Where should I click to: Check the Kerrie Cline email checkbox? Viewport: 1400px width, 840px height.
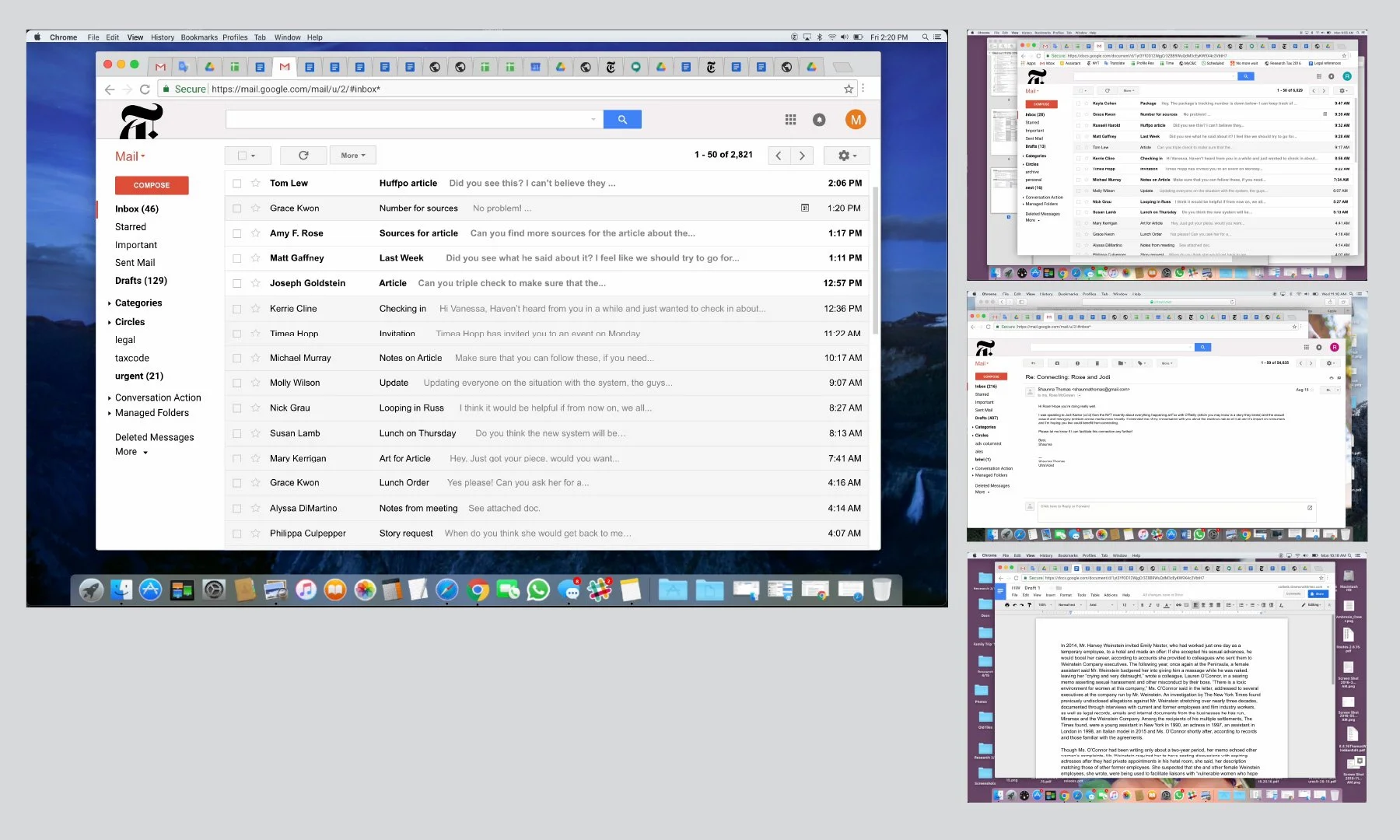(x=237, y=309)
